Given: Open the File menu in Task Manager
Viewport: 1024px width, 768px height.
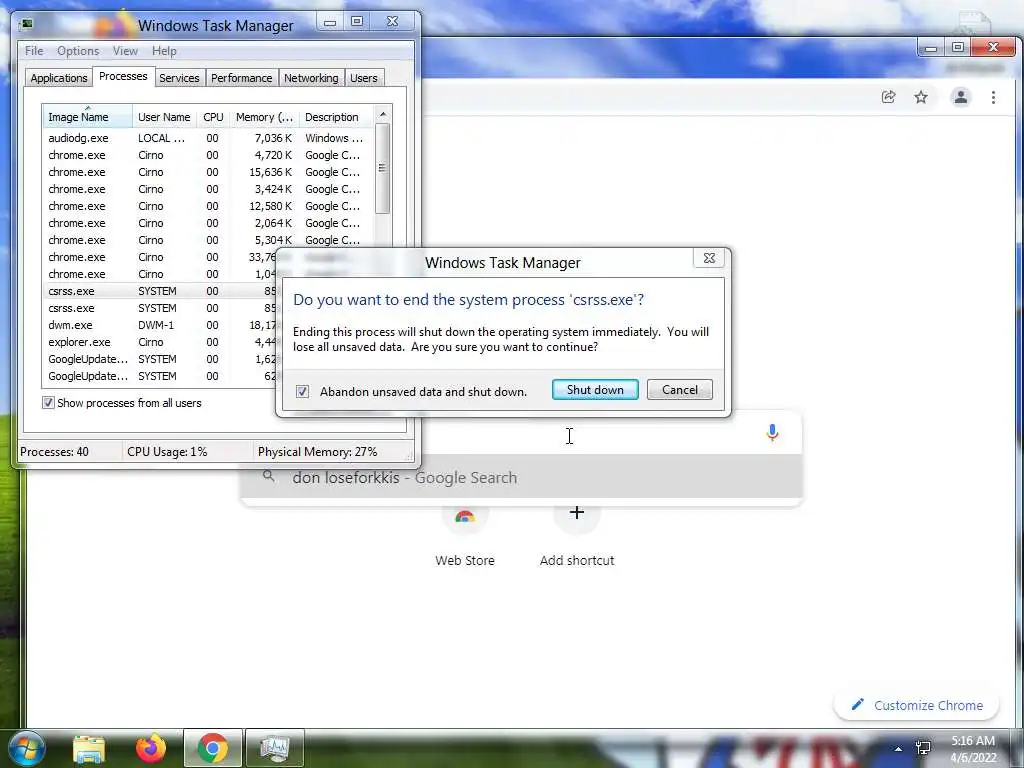Looking at the screenshot, I should point(34,51).
